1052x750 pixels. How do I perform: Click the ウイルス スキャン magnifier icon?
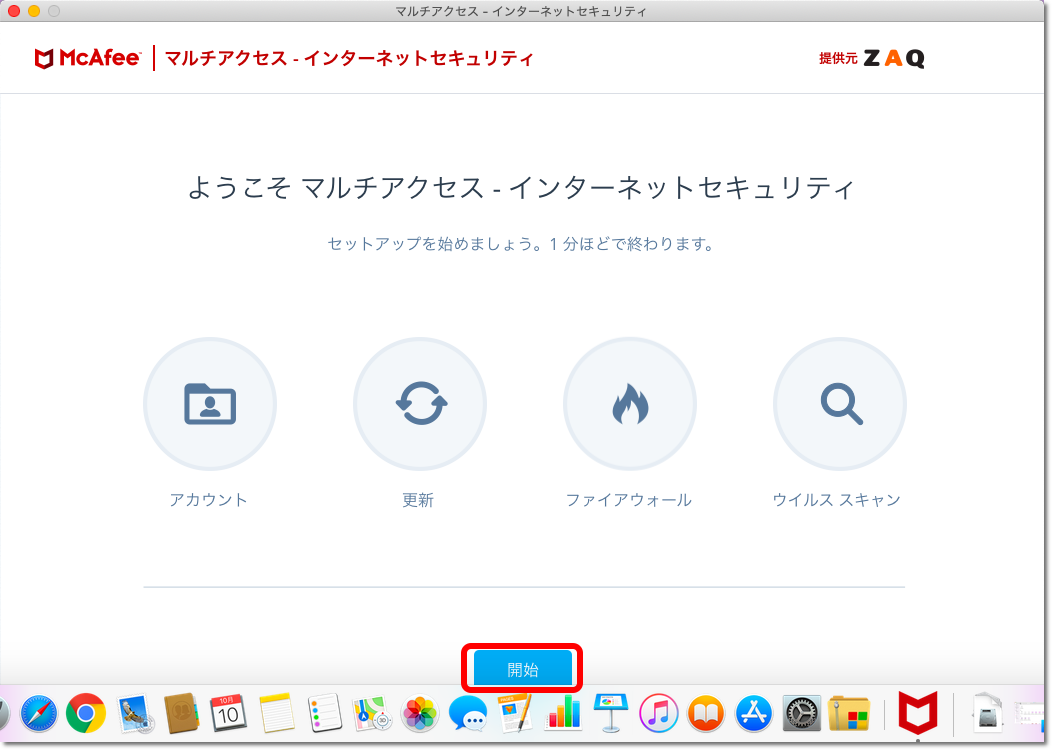pyautogui.click(x=840, y=404)
